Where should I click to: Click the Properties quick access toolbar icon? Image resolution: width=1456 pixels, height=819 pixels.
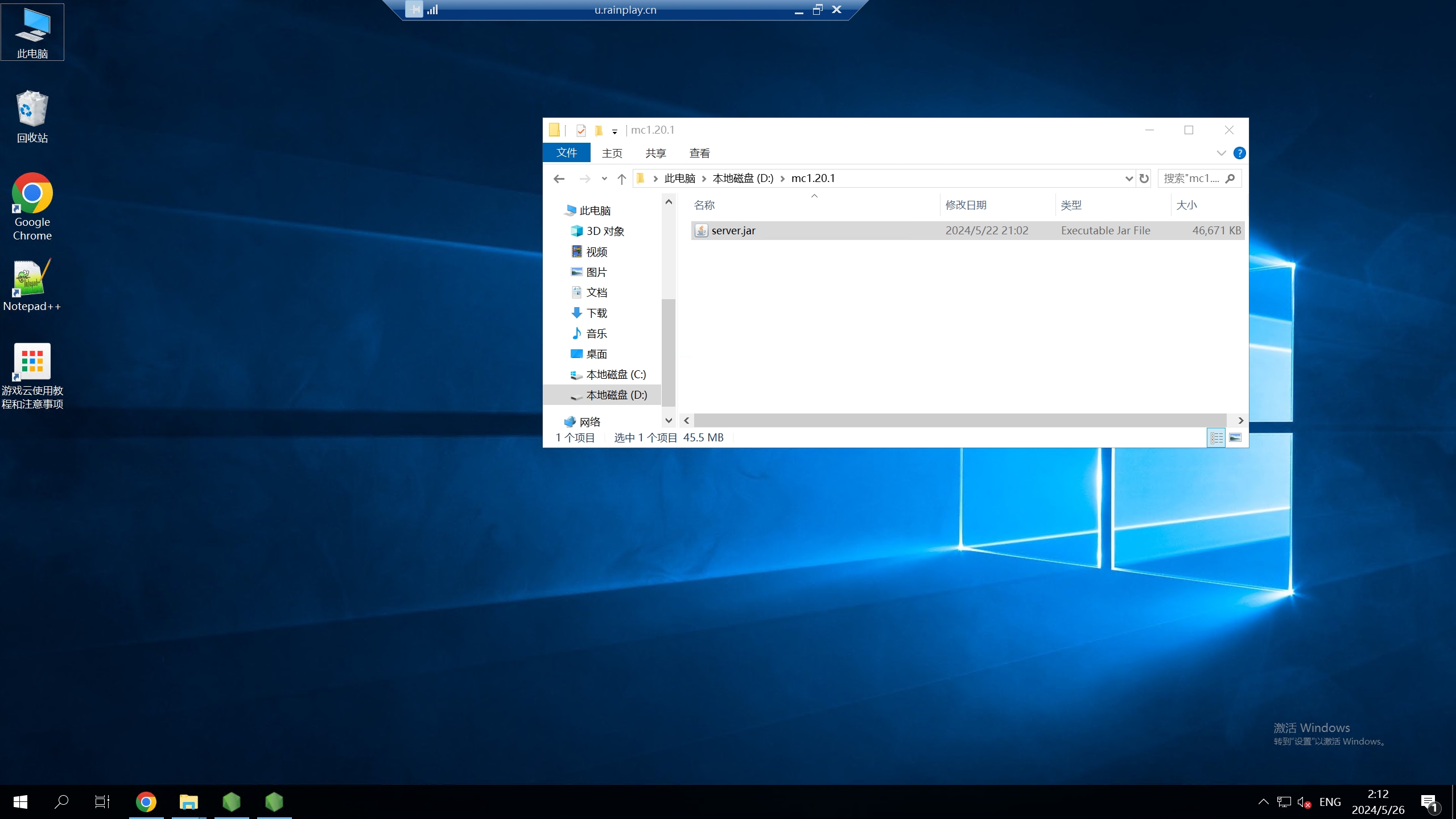coord(580,131)
